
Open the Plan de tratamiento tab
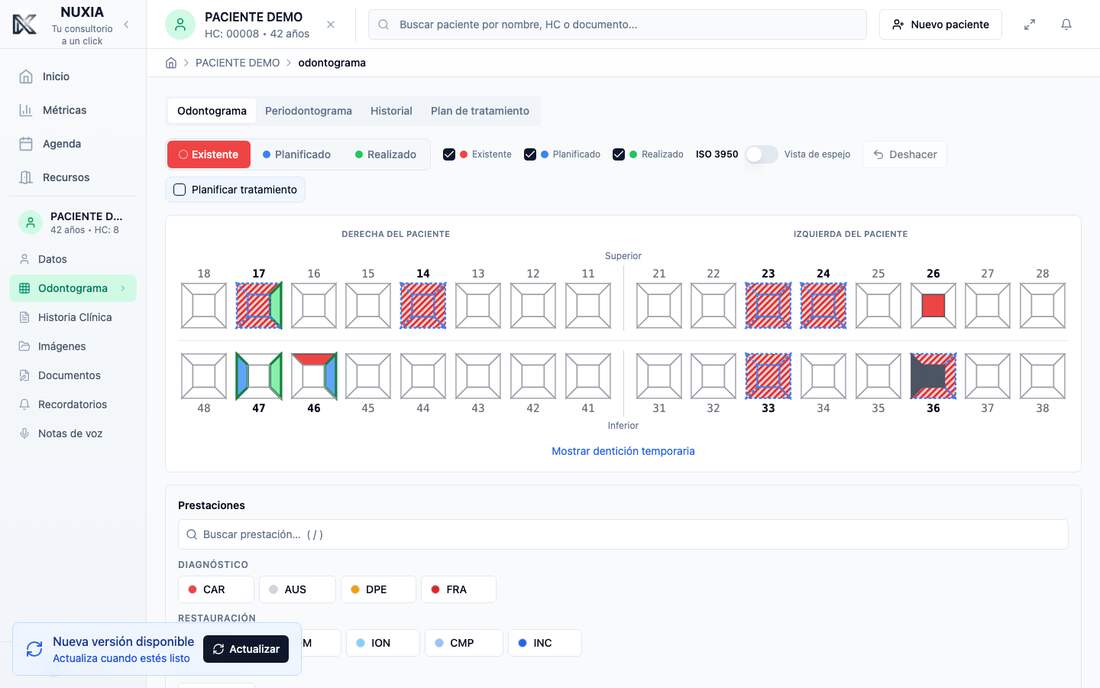point(480,111)
